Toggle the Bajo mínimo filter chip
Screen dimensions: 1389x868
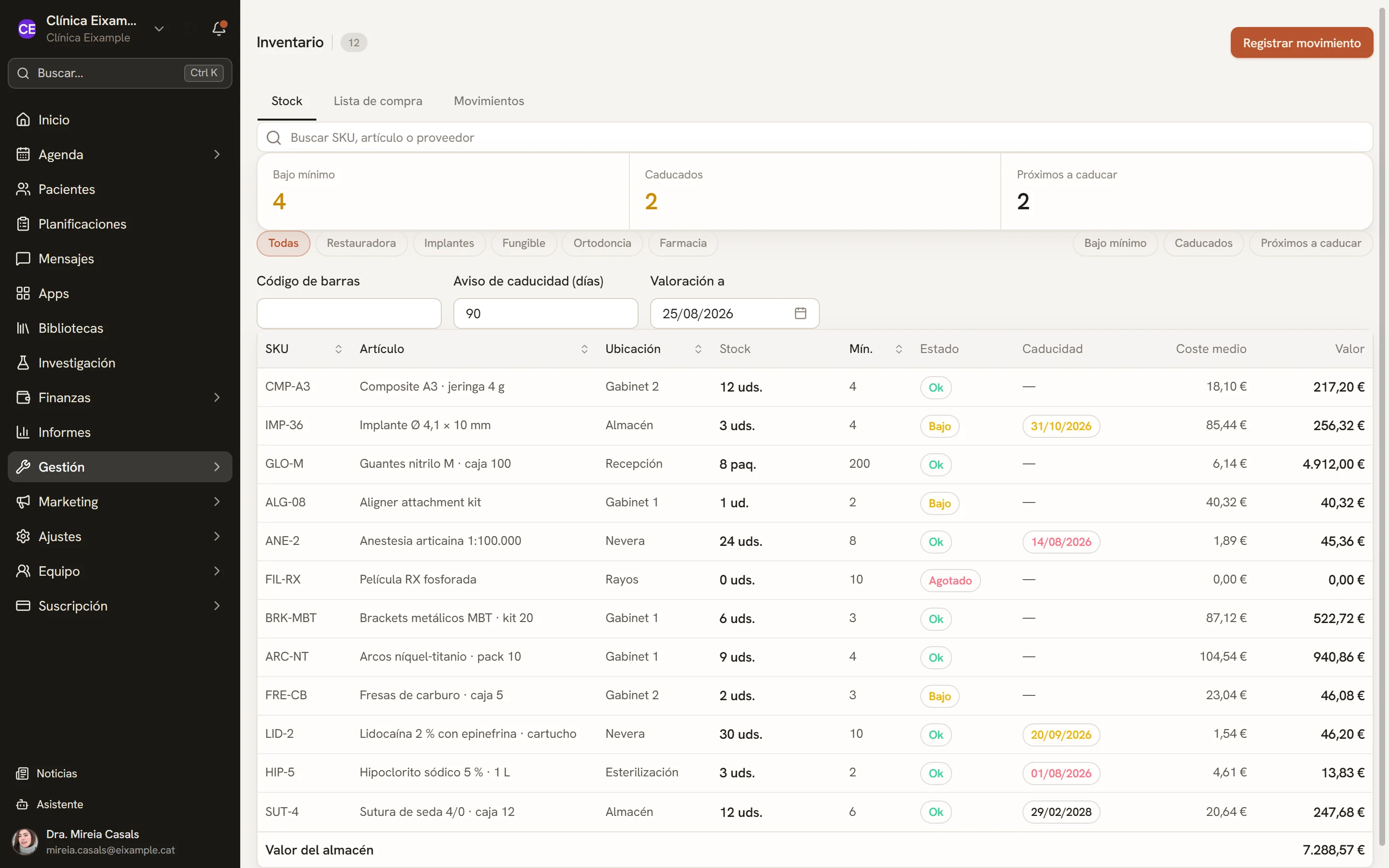coord(1115,244)
